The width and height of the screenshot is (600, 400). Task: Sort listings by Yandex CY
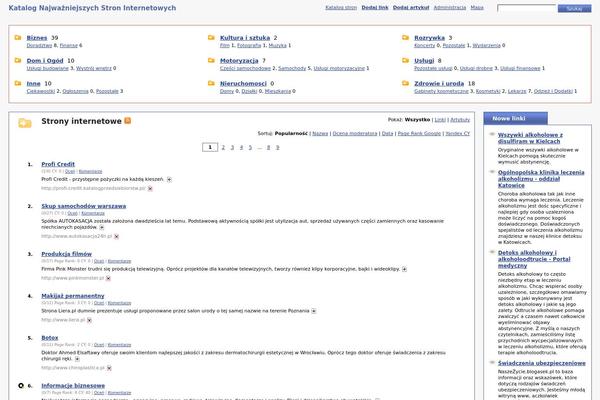(x=457, y=134)
